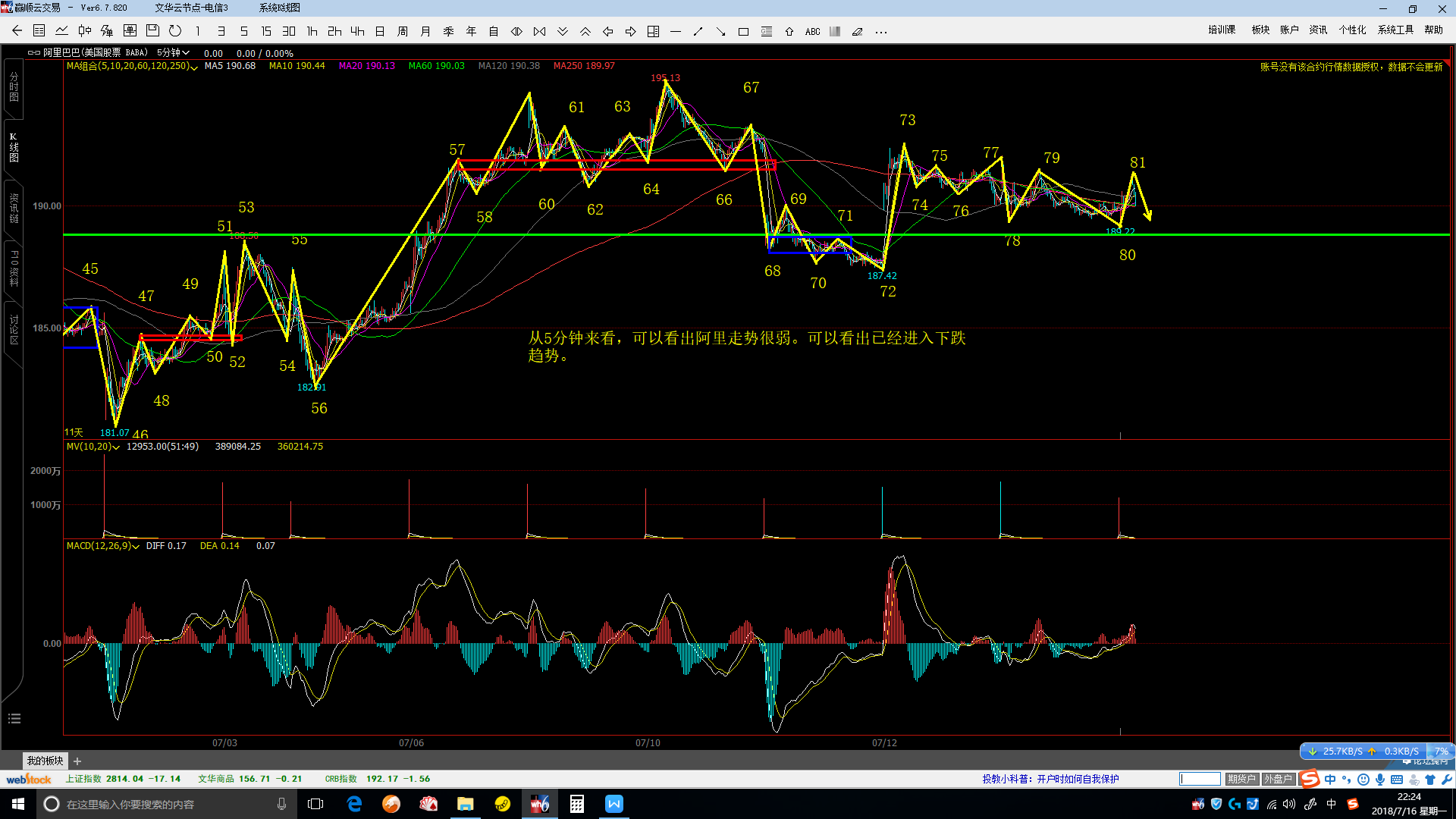
Task: Click the right outline arrow icon
Action: click(x=630, y=31)
